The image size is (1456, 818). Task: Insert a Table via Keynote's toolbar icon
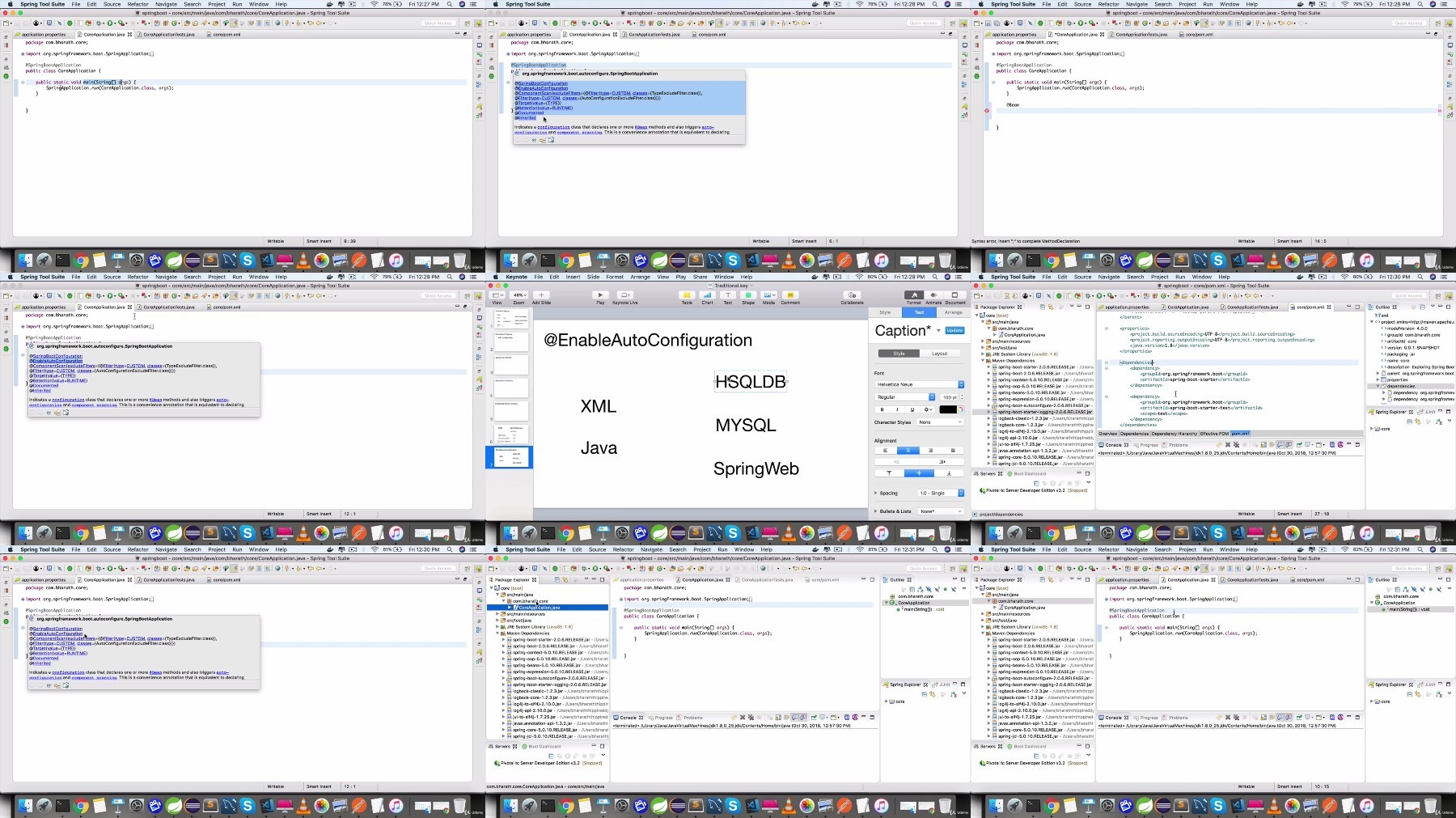(x=687, y=295)
